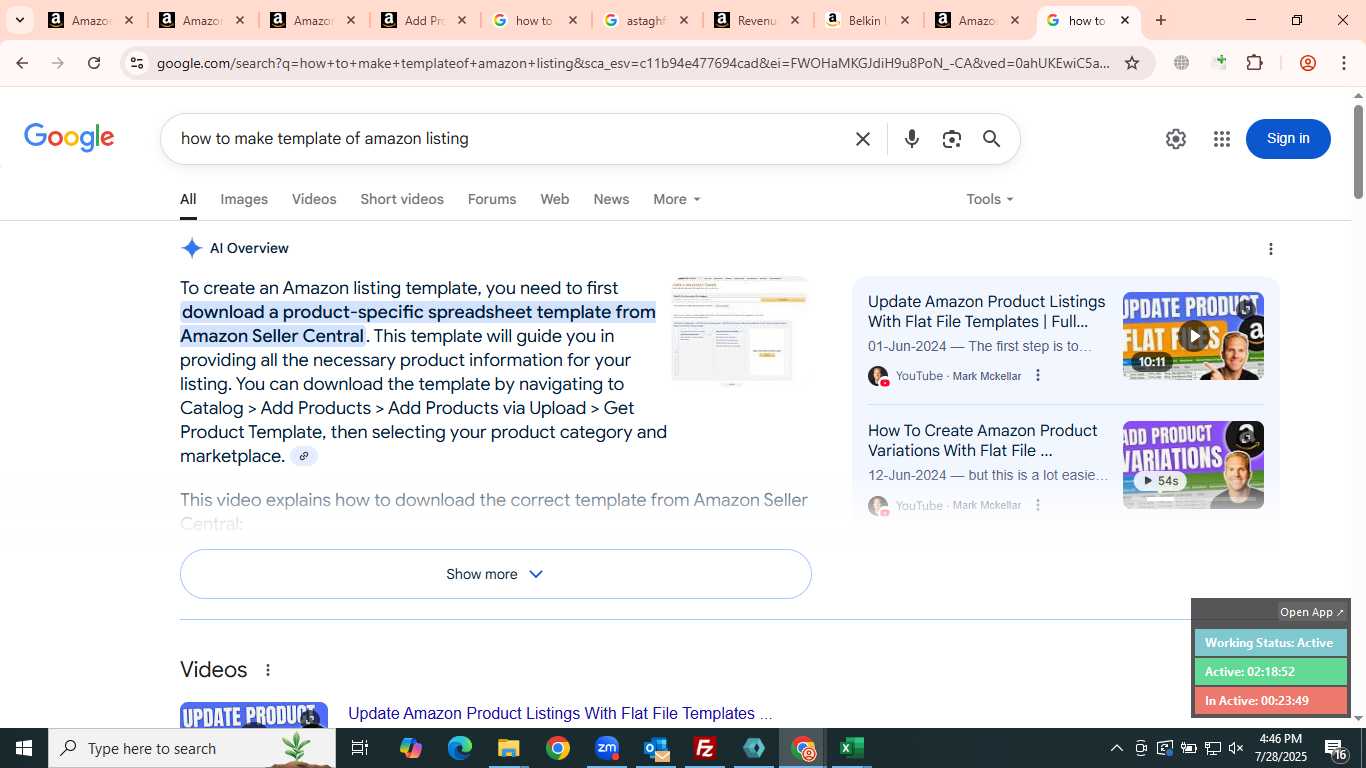Close the 'Add Pr' browser tab

click(x=461, y=20)
